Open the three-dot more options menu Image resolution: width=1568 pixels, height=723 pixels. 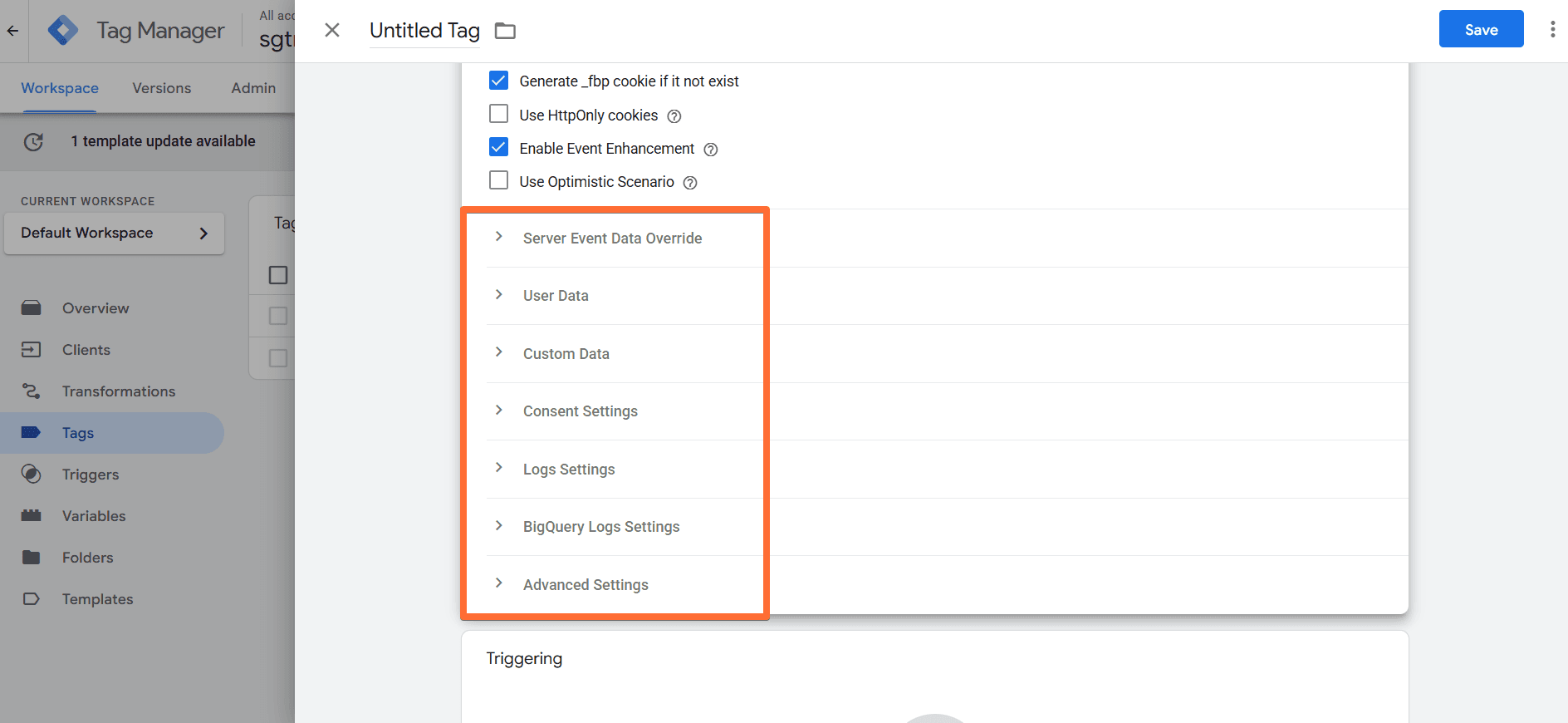point(1551,30)
